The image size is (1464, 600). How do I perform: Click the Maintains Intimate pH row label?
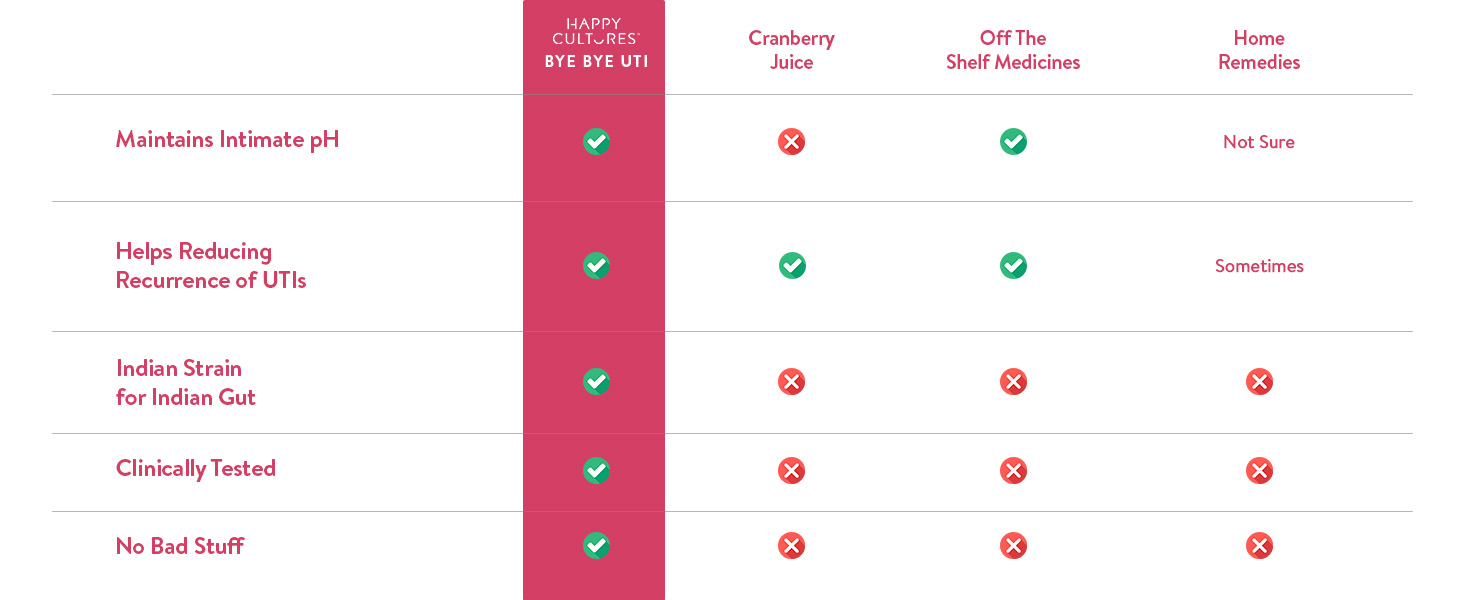click(x=227, y=139)
